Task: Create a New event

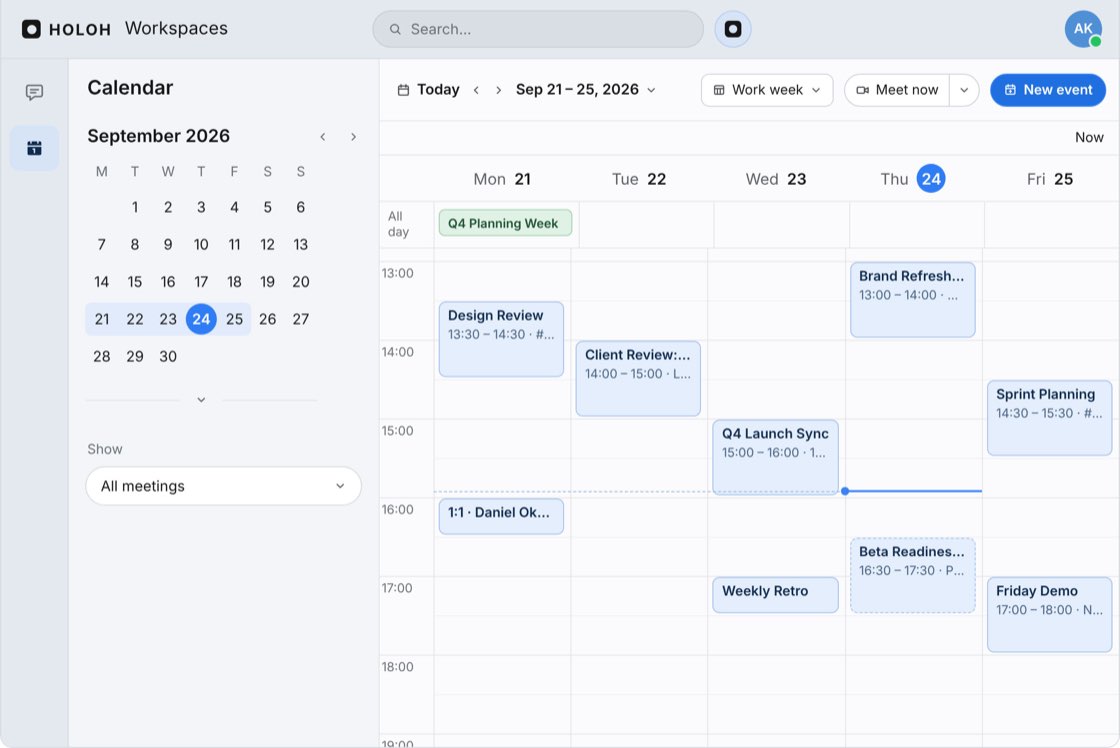Action: tap(1048, 90)
